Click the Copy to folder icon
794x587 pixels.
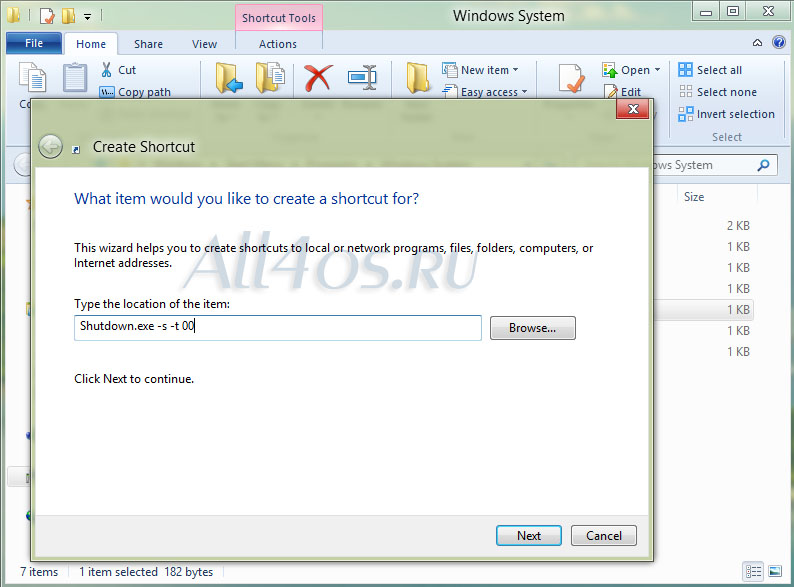pyautogui.click(x=270, y=77)
